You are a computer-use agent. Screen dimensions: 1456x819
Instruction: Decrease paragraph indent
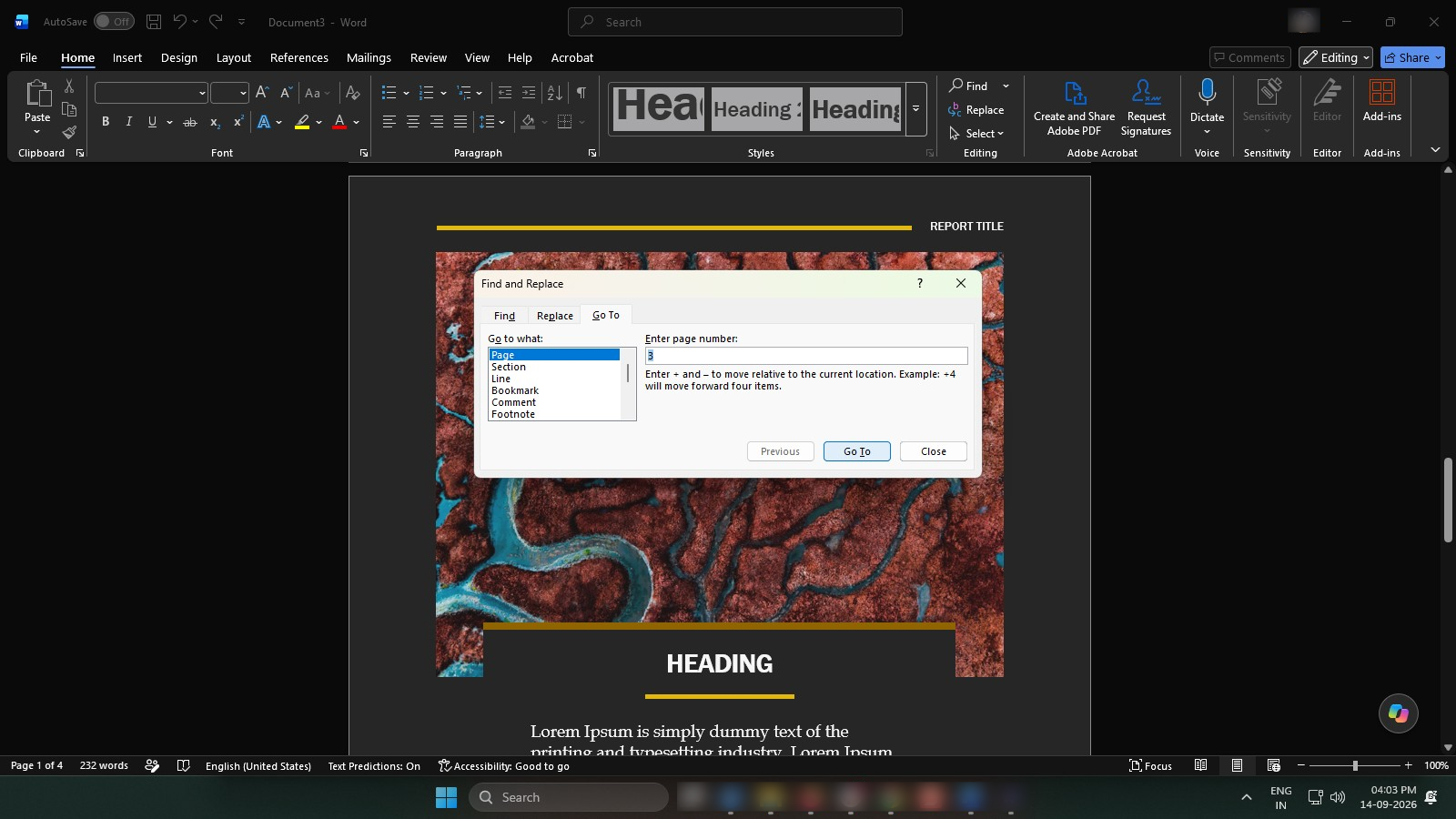pos(505,93)
